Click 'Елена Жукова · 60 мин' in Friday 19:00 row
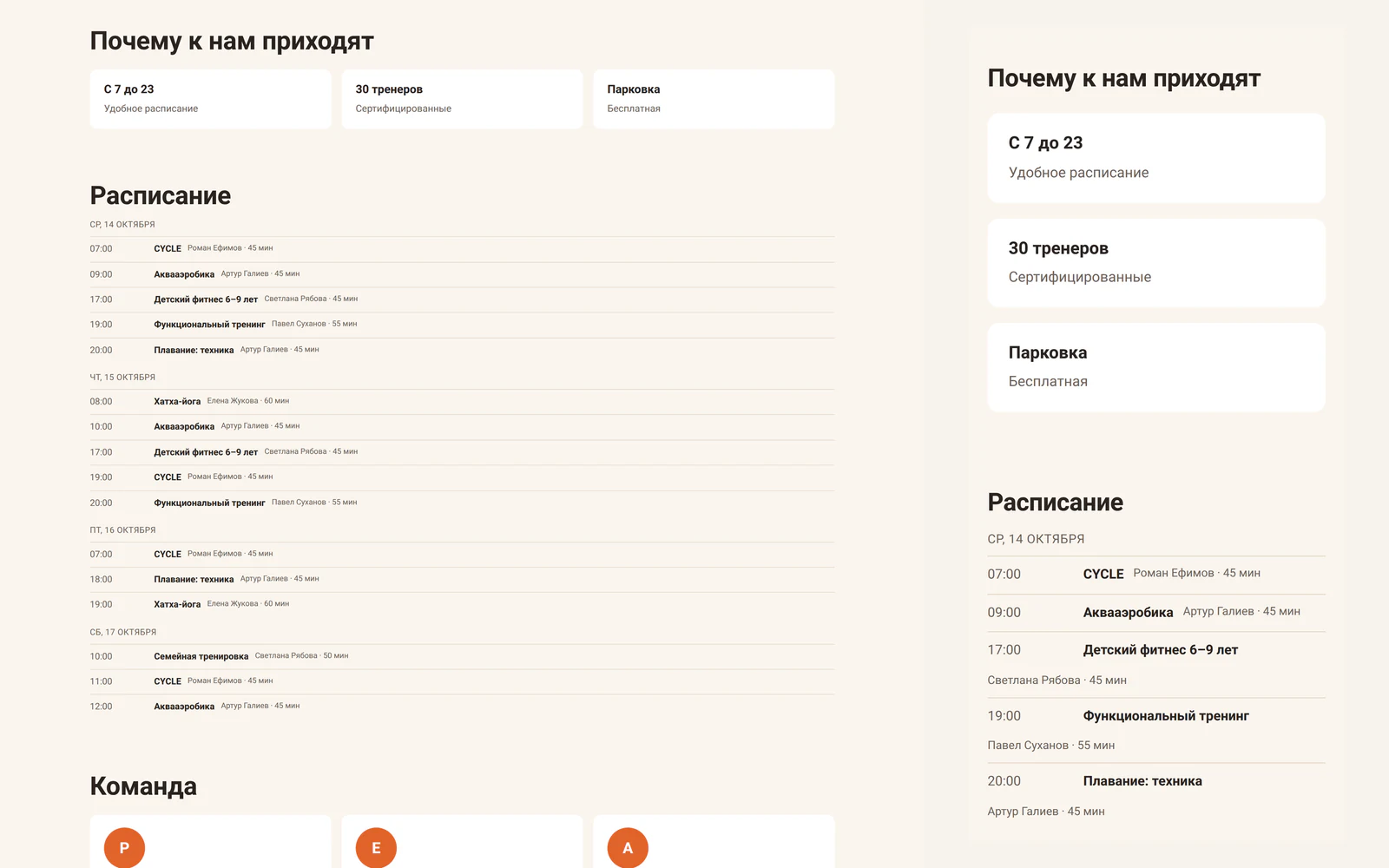 pyautogui.click(x=248, y=604)
